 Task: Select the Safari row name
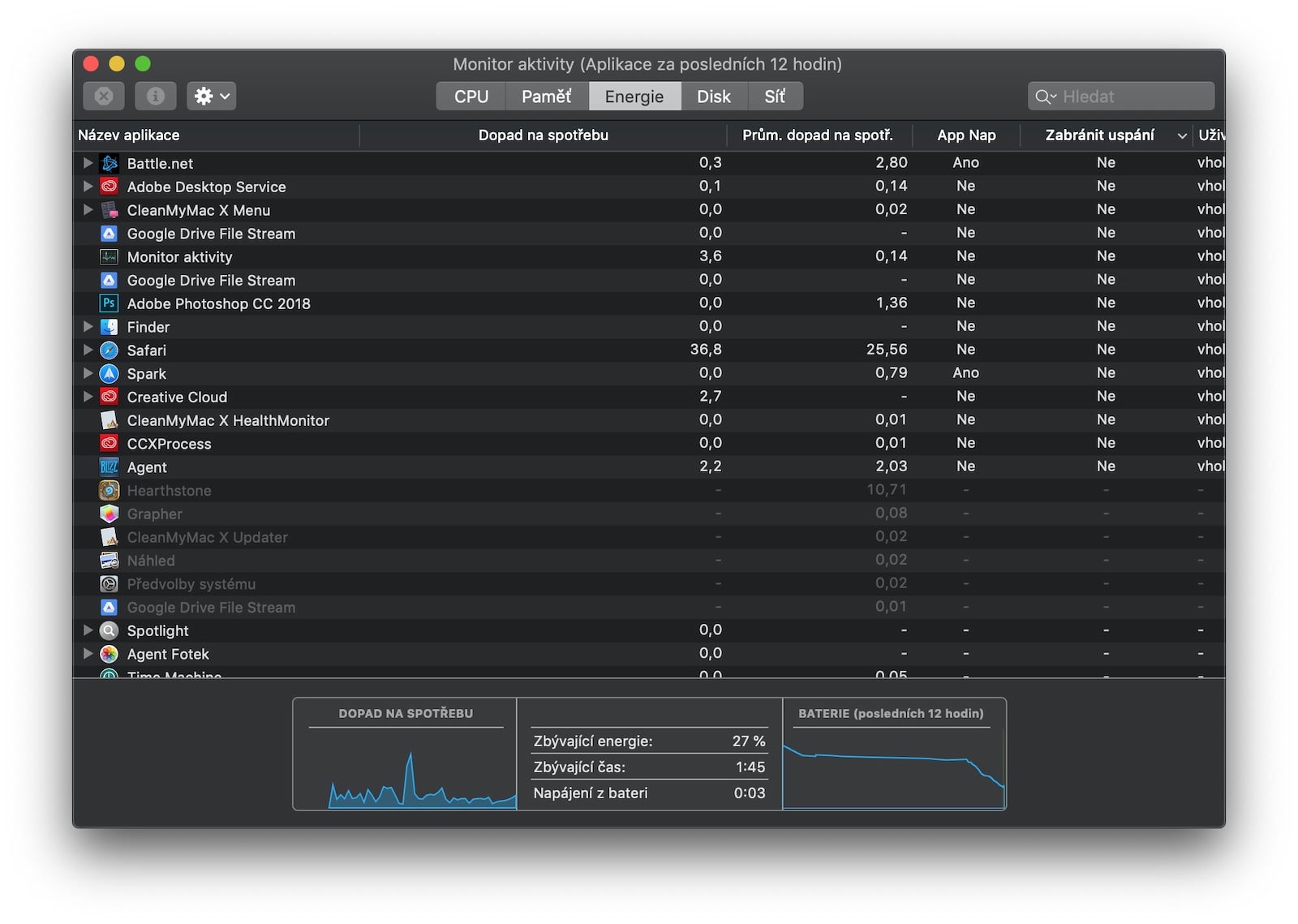pos(147,350)
